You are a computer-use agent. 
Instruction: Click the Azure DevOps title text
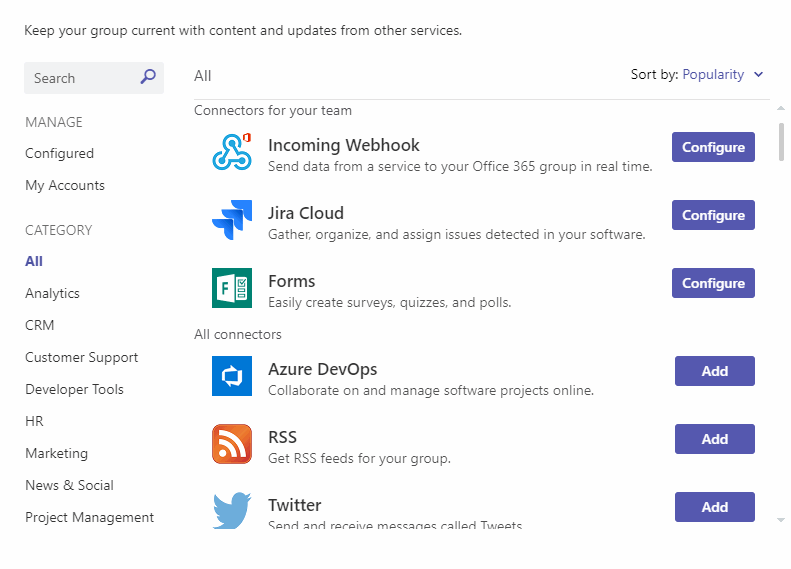[x=322, y=369]
